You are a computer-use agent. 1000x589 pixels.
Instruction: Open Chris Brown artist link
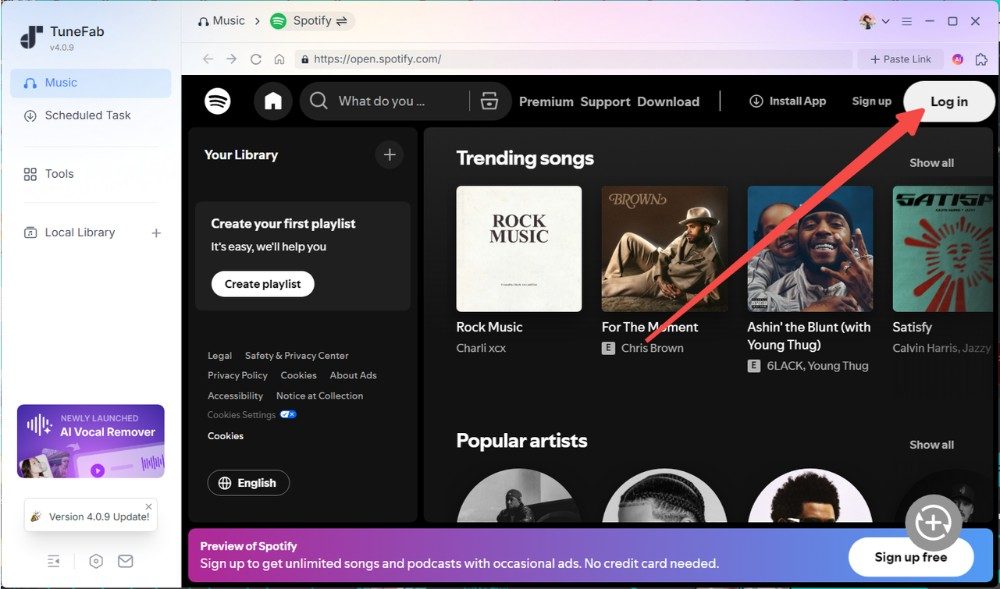click(x=652, y=348)
